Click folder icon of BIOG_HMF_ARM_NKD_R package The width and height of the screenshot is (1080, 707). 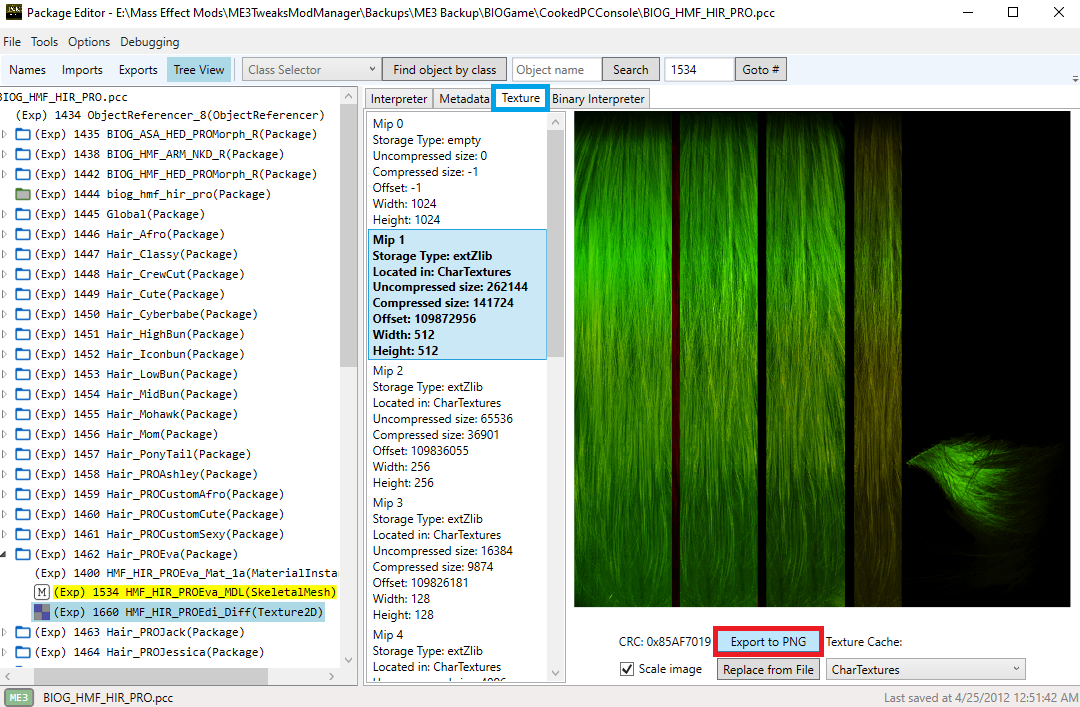[x=23, y=154]
